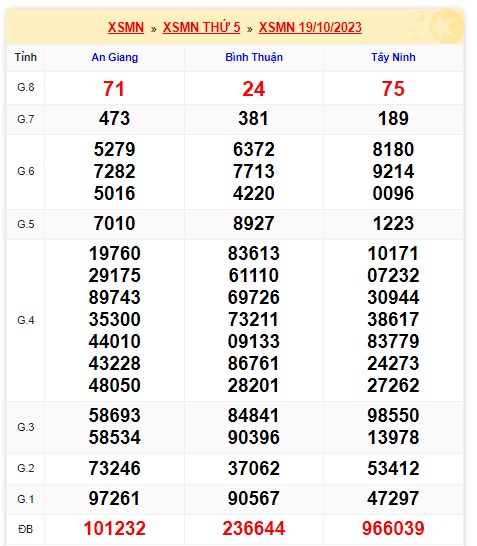Select Bình Thuận G.8 result 24
Screen dimensions: 477x546
pos(254,89)
